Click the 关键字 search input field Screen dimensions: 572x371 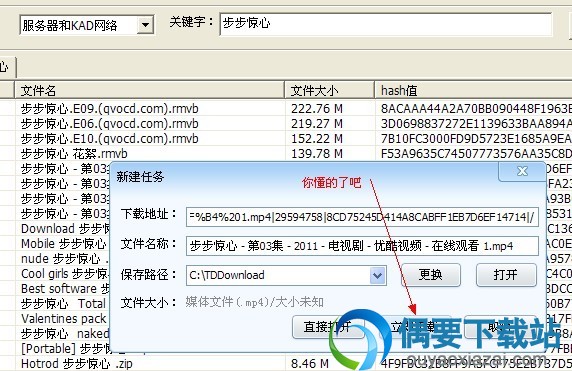pos(386,24)
